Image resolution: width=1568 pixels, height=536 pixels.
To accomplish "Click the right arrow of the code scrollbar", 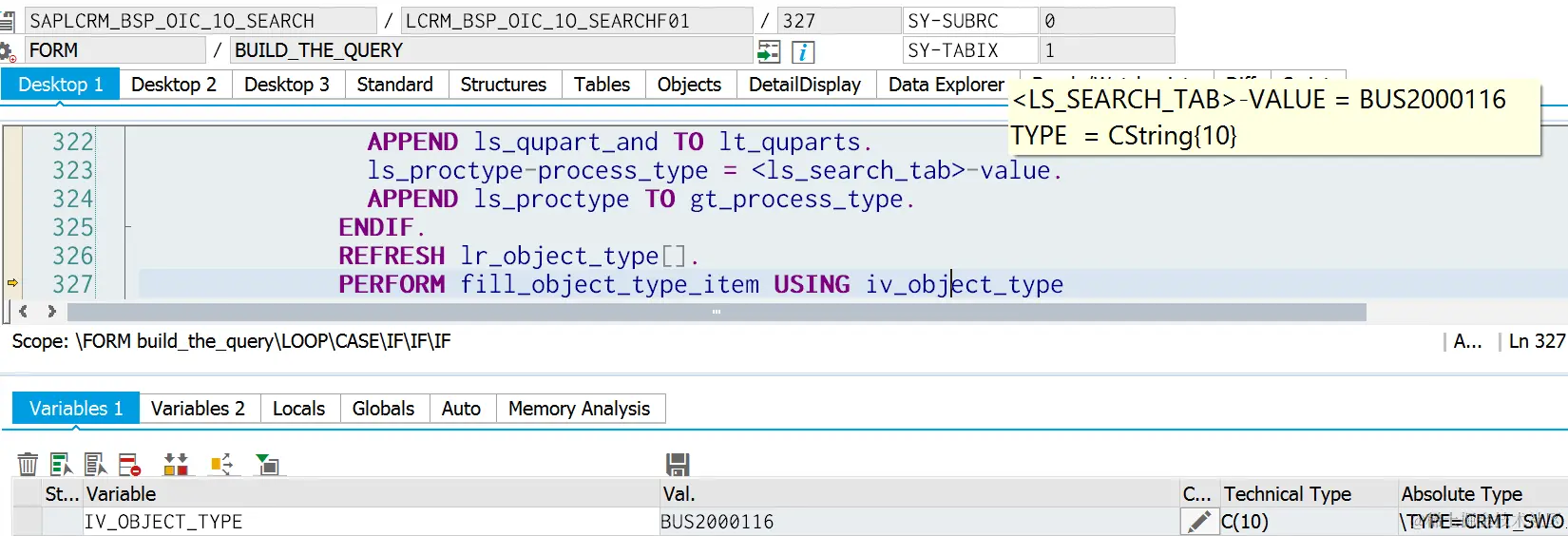I will click(51, 312).
